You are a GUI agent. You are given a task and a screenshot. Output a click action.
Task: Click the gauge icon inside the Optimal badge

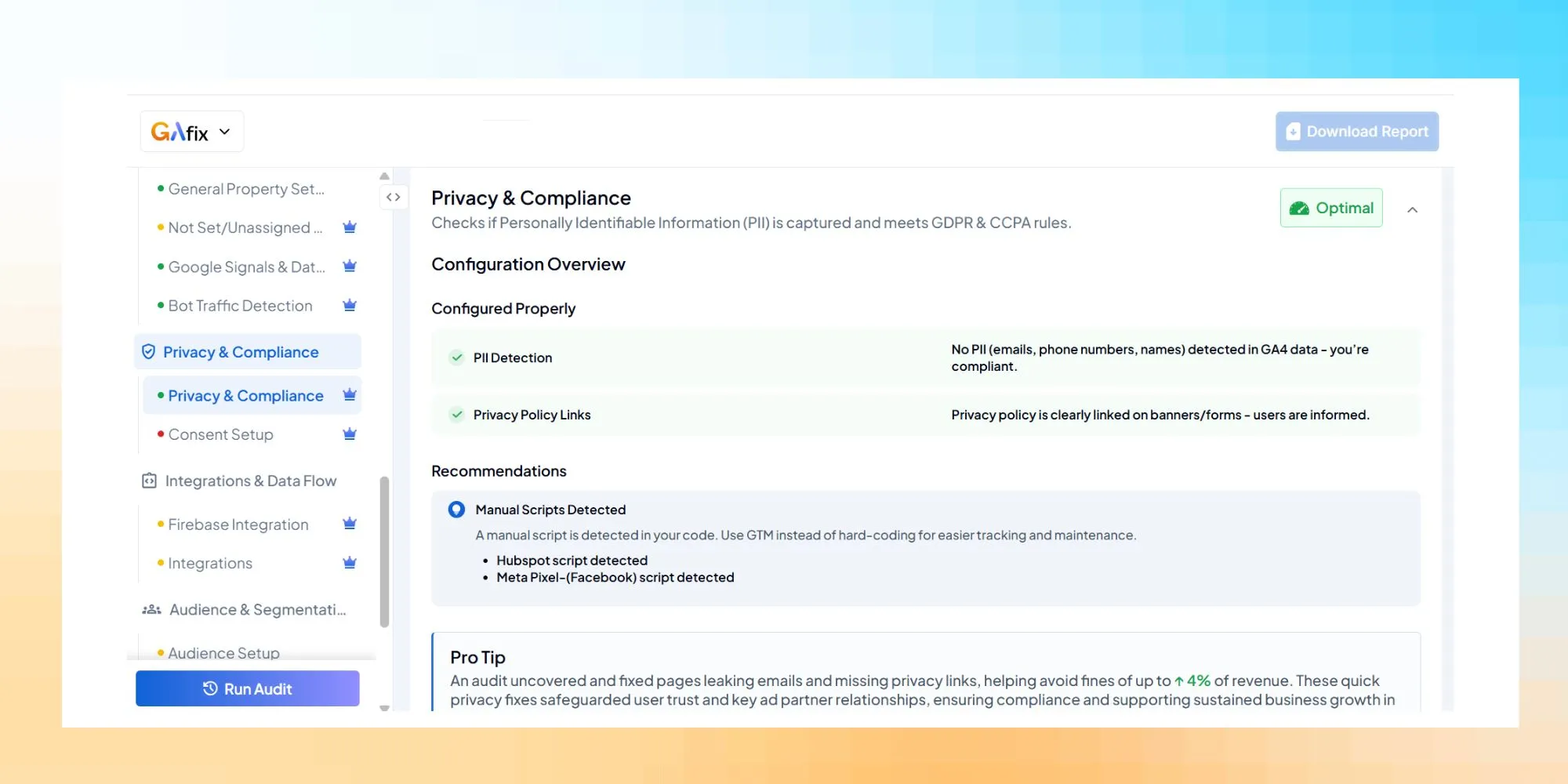tap(1300, 208)
